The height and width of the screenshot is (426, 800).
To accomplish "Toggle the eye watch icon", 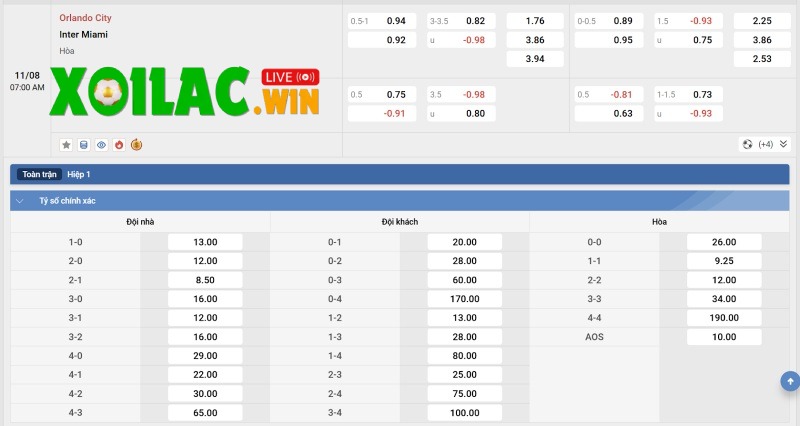I will pos(101,144).
